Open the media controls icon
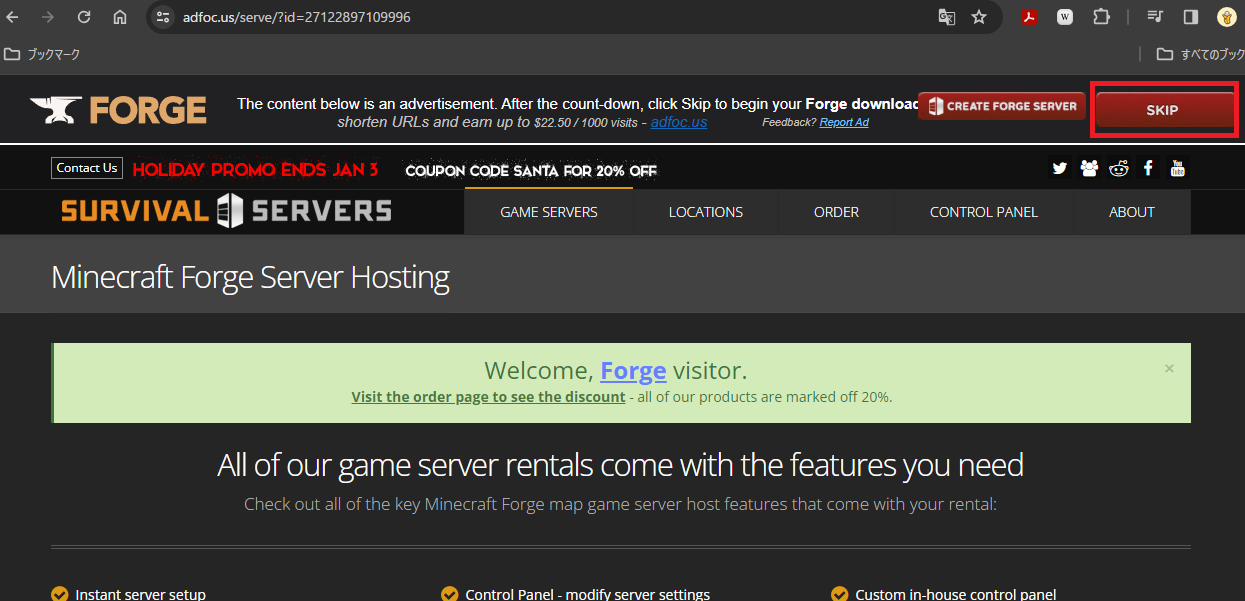1245x601 pixels. (x=1155, y=17)
